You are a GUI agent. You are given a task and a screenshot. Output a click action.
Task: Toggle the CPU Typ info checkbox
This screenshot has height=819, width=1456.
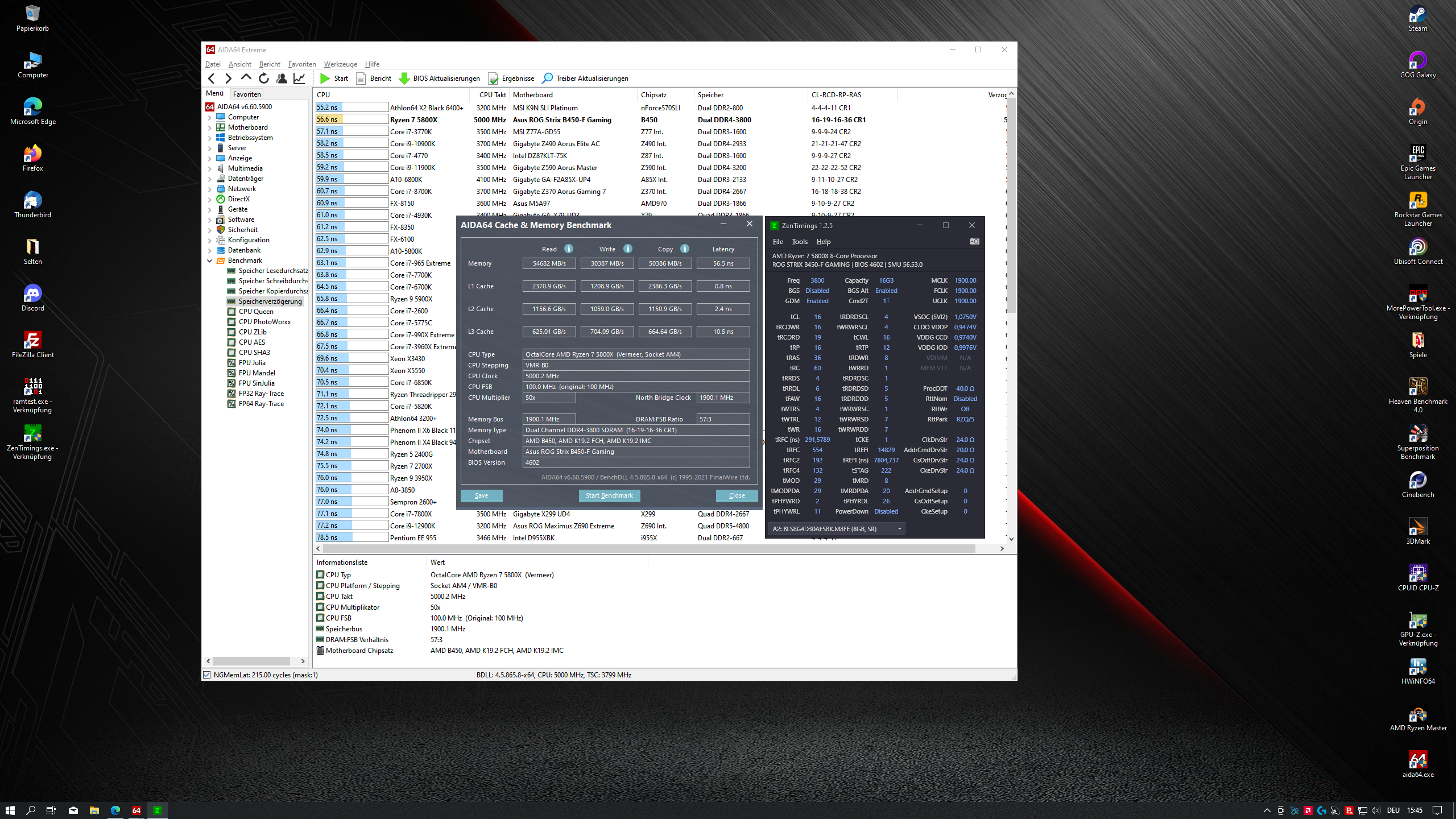[320, 575]
